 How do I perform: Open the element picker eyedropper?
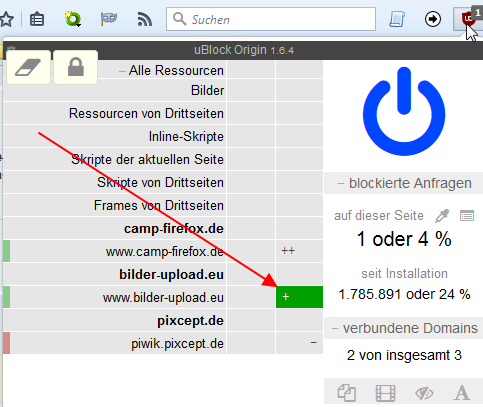coord(442,216)
